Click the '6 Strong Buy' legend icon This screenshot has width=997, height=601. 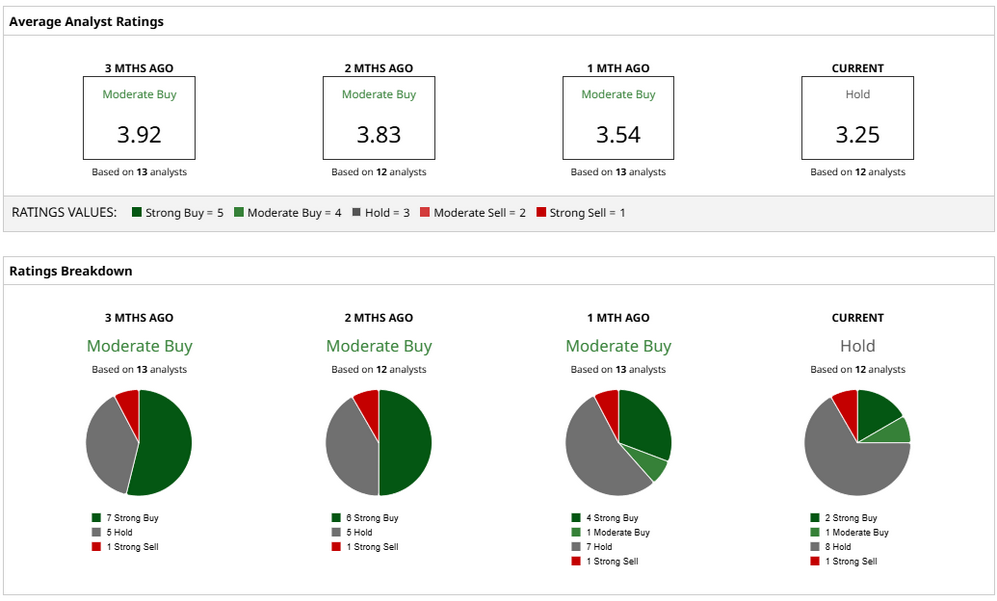tap(337, 518)
